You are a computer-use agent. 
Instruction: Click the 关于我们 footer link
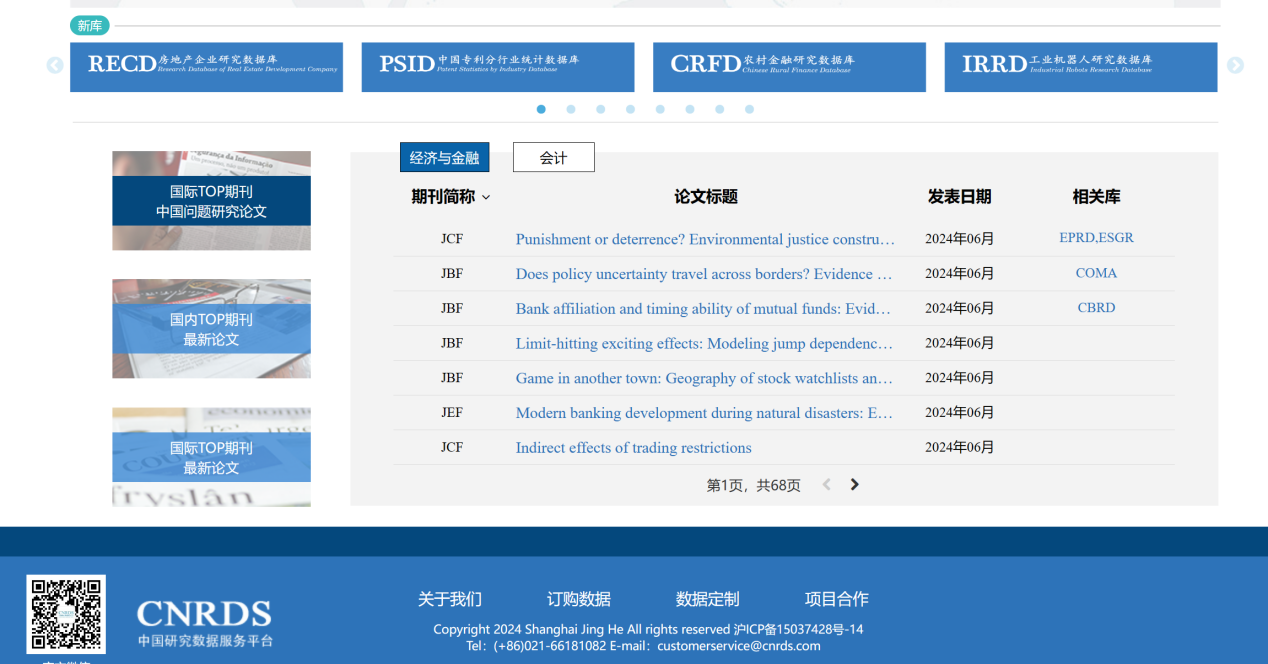[449, 599]
